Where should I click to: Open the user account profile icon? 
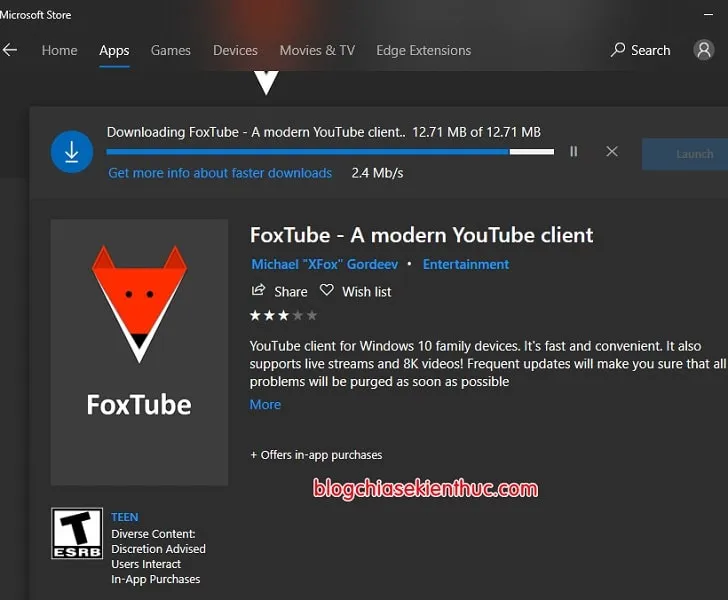click(x=704, y=50)
